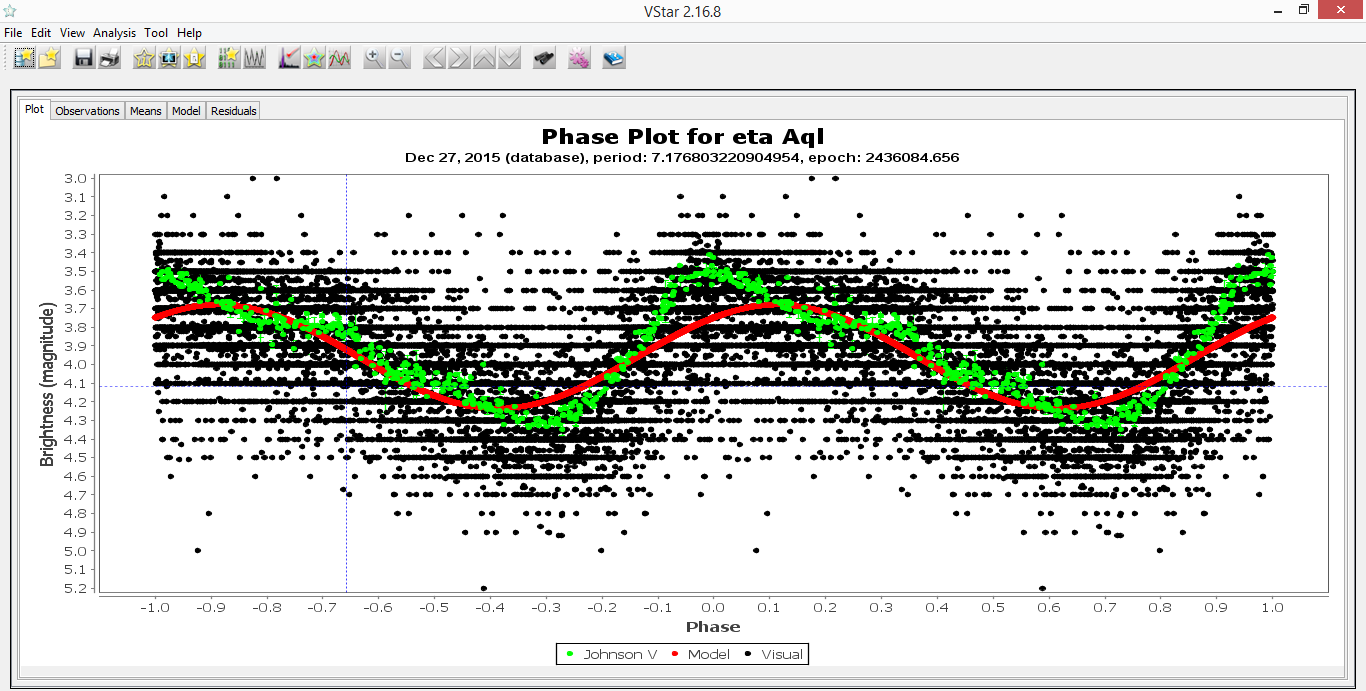Click the black Visual legend marker
1366x691 pixels.
tap(749, 654)
